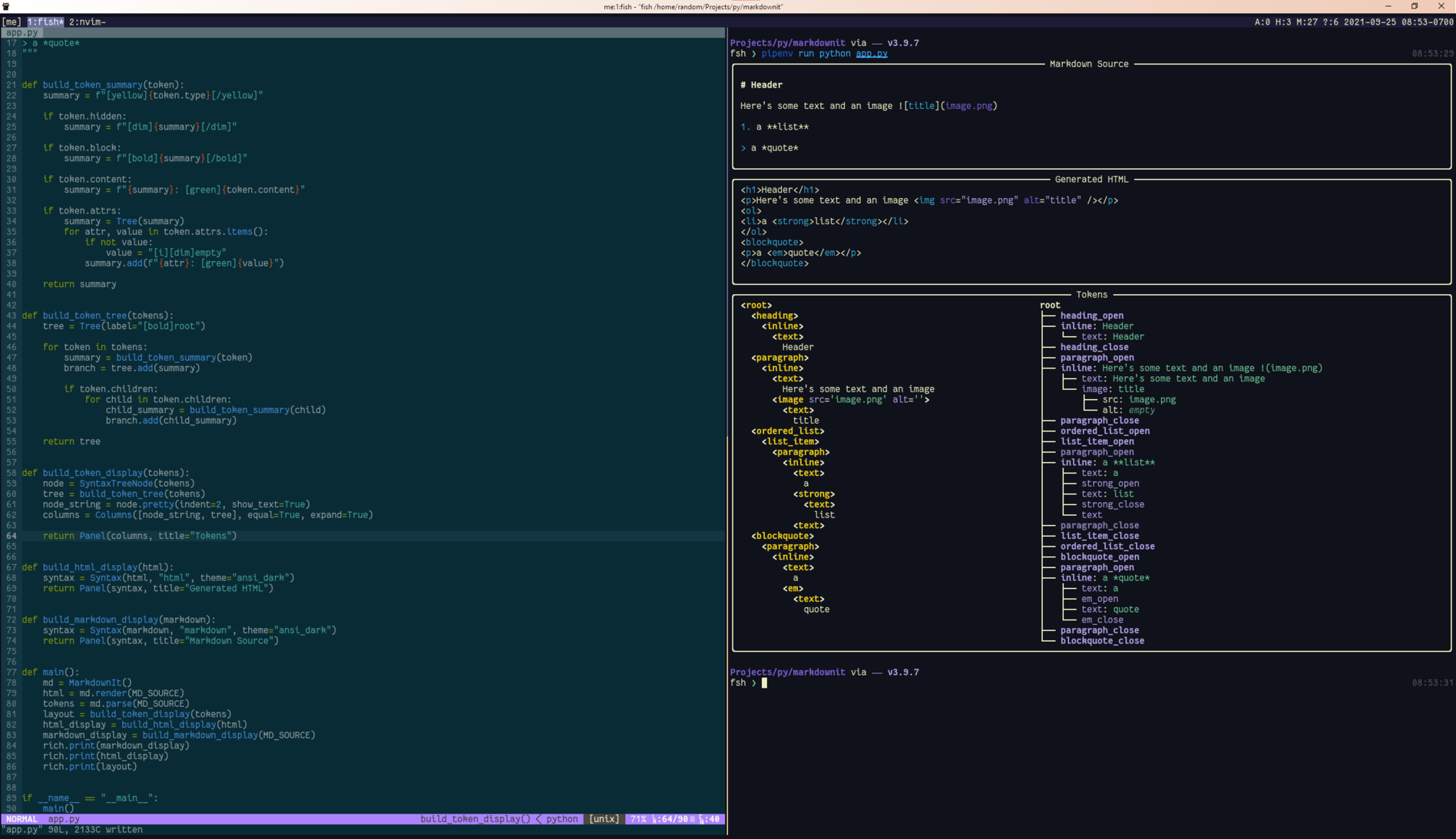Screen dimensions: 1456x839
Task: Click '(image.png)' in the markdown source
Action: pyautogui.click(x=968, y=106)
